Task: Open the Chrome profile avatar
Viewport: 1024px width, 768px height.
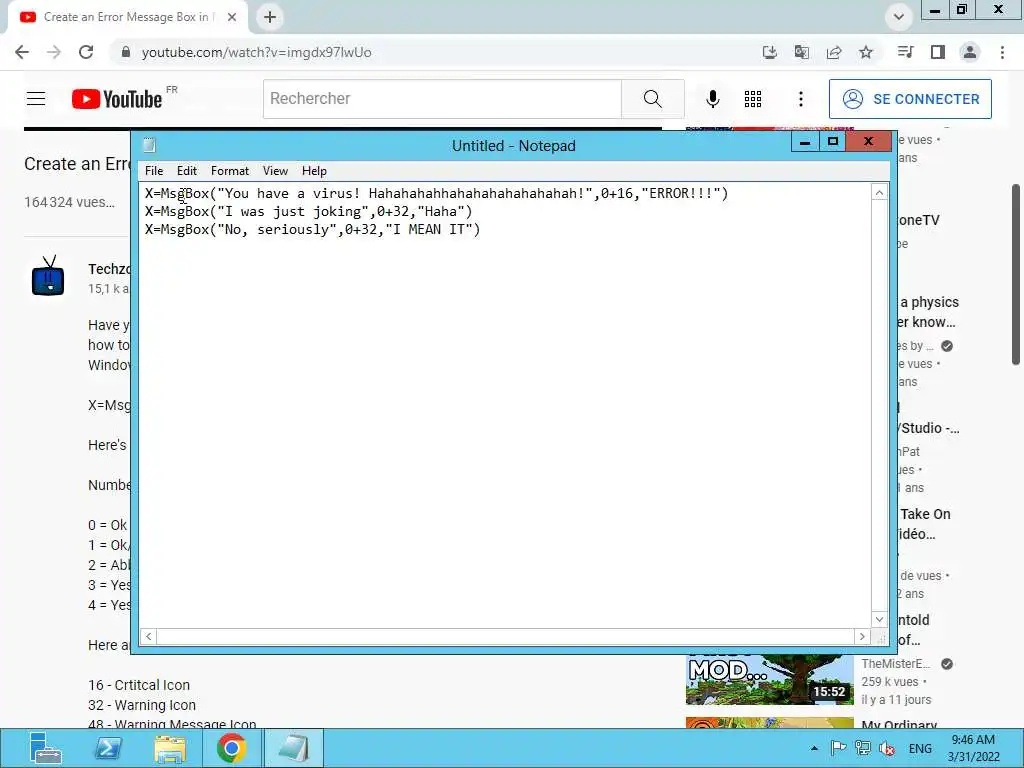Action: pos(970,52)
